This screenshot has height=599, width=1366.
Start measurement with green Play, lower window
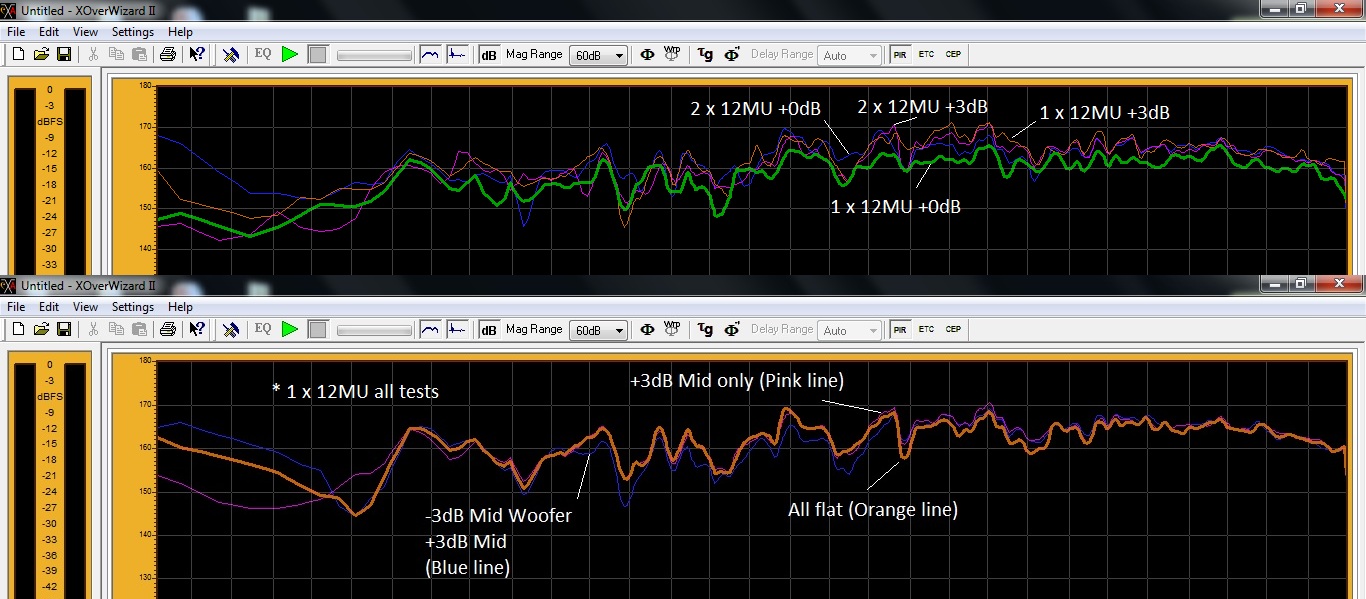click(x=290, y=329)
